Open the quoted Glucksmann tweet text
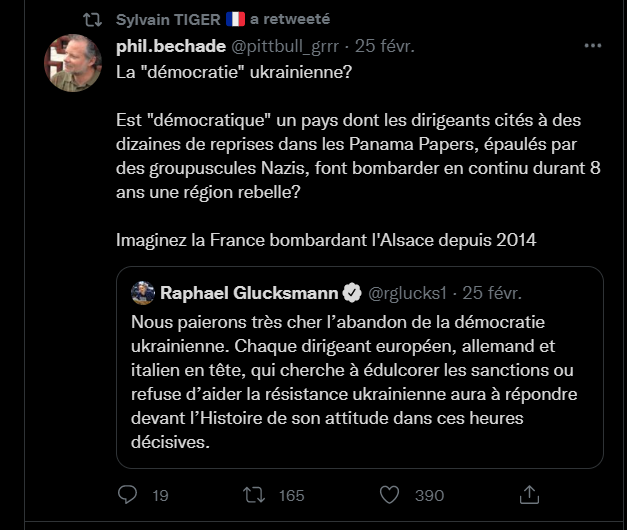Image resolution: width=627 pixels, height=530 pixels. tap(356, 380)
